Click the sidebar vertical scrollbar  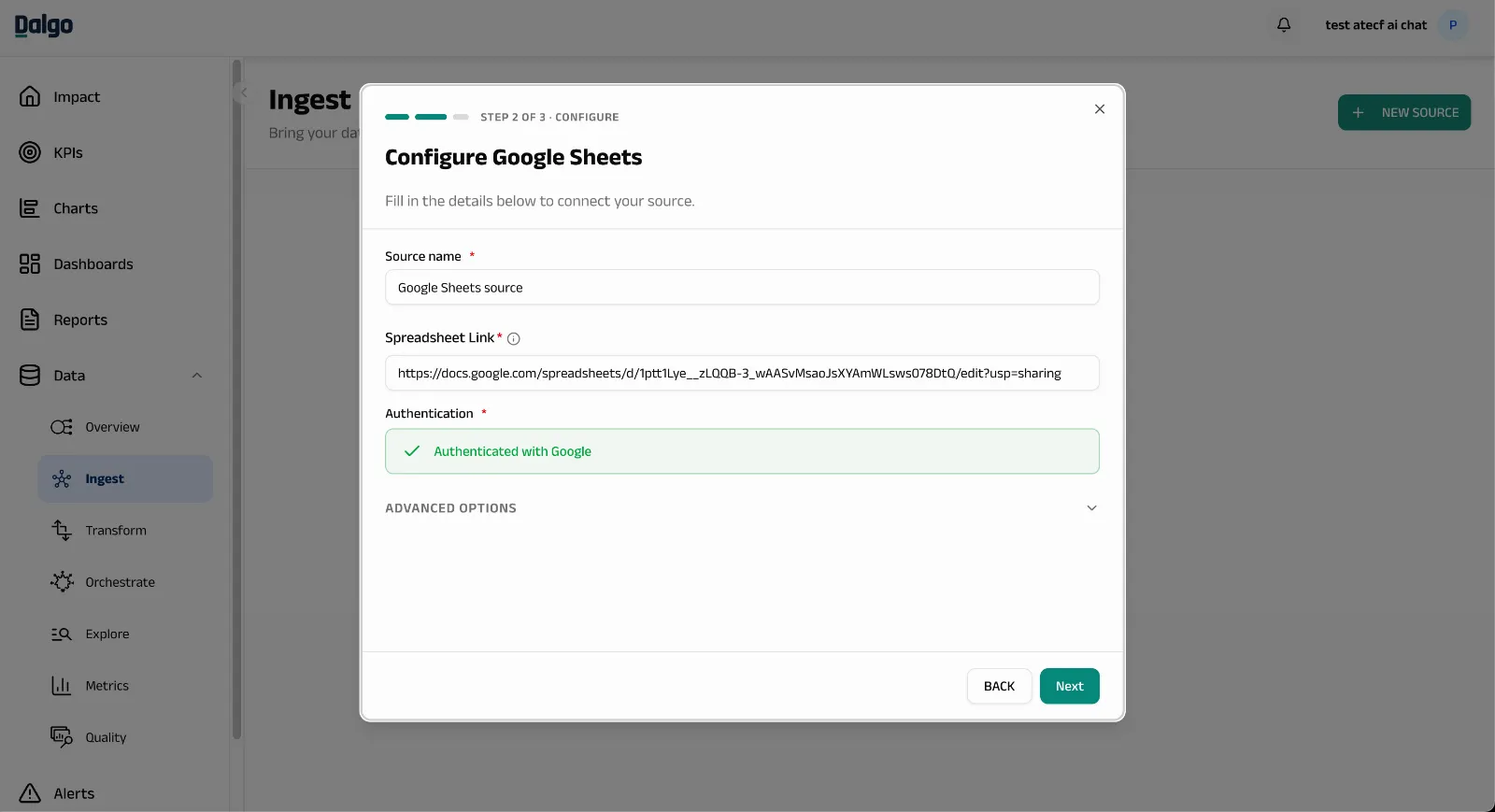tap(237, 400)
